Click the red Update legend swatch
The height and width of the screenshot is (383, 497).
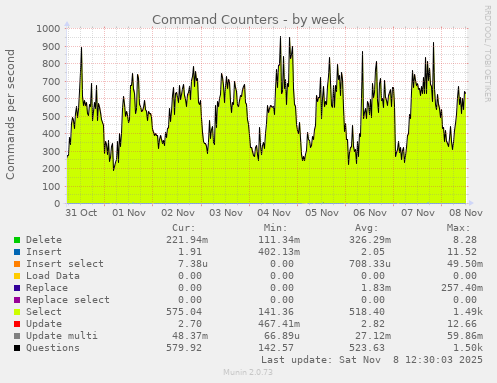(17, 324)
